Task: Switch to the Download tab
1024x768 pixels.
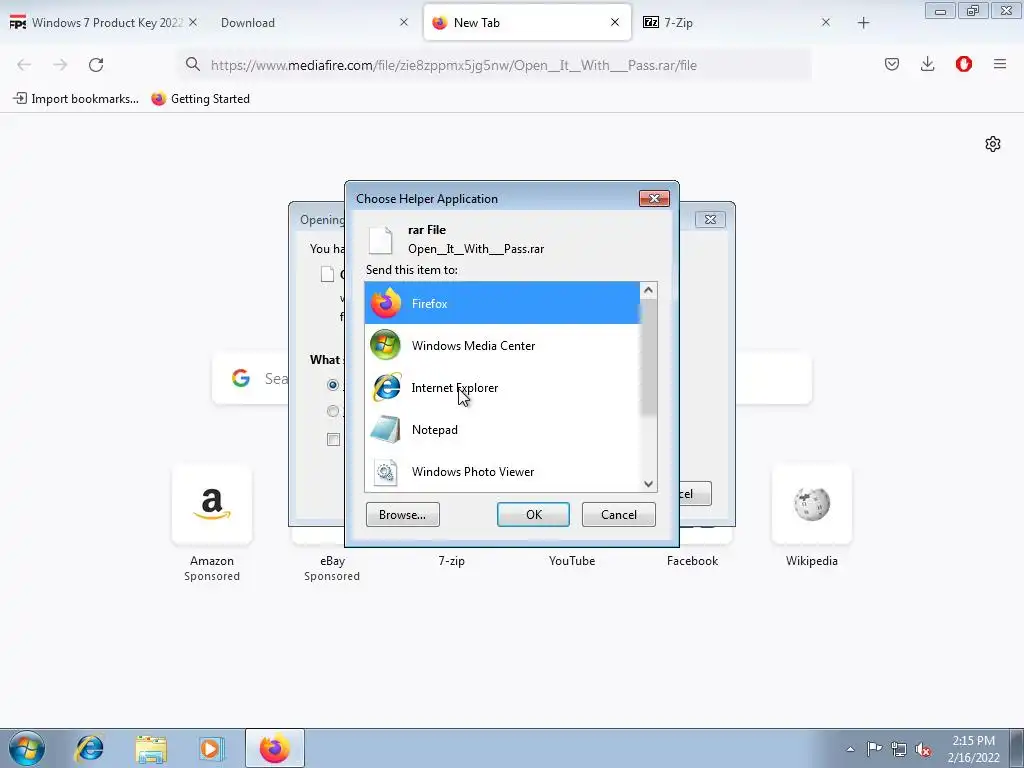Action: tap(307, 22)
